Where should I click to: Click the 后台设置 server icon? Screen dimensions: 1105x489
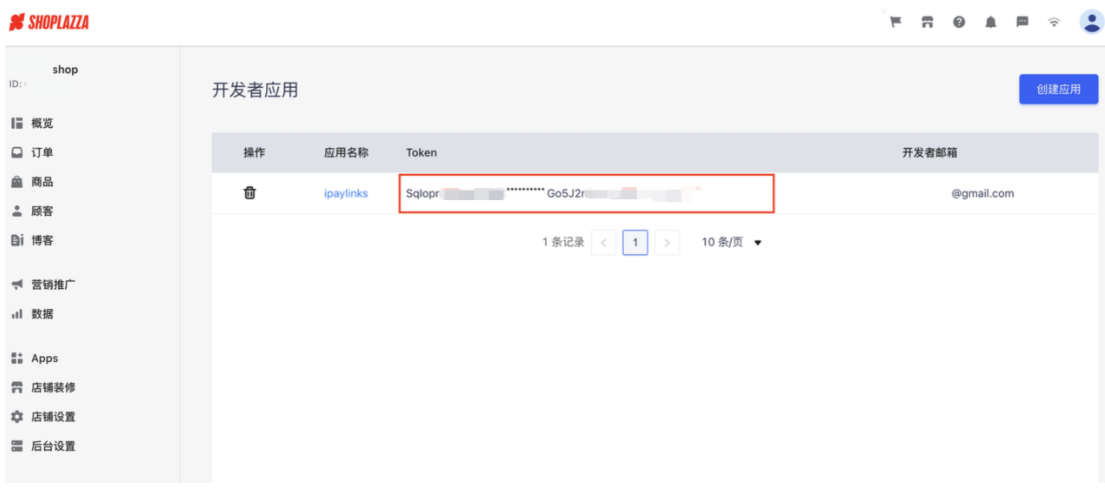pyautogui.click(x=18, y=446)
